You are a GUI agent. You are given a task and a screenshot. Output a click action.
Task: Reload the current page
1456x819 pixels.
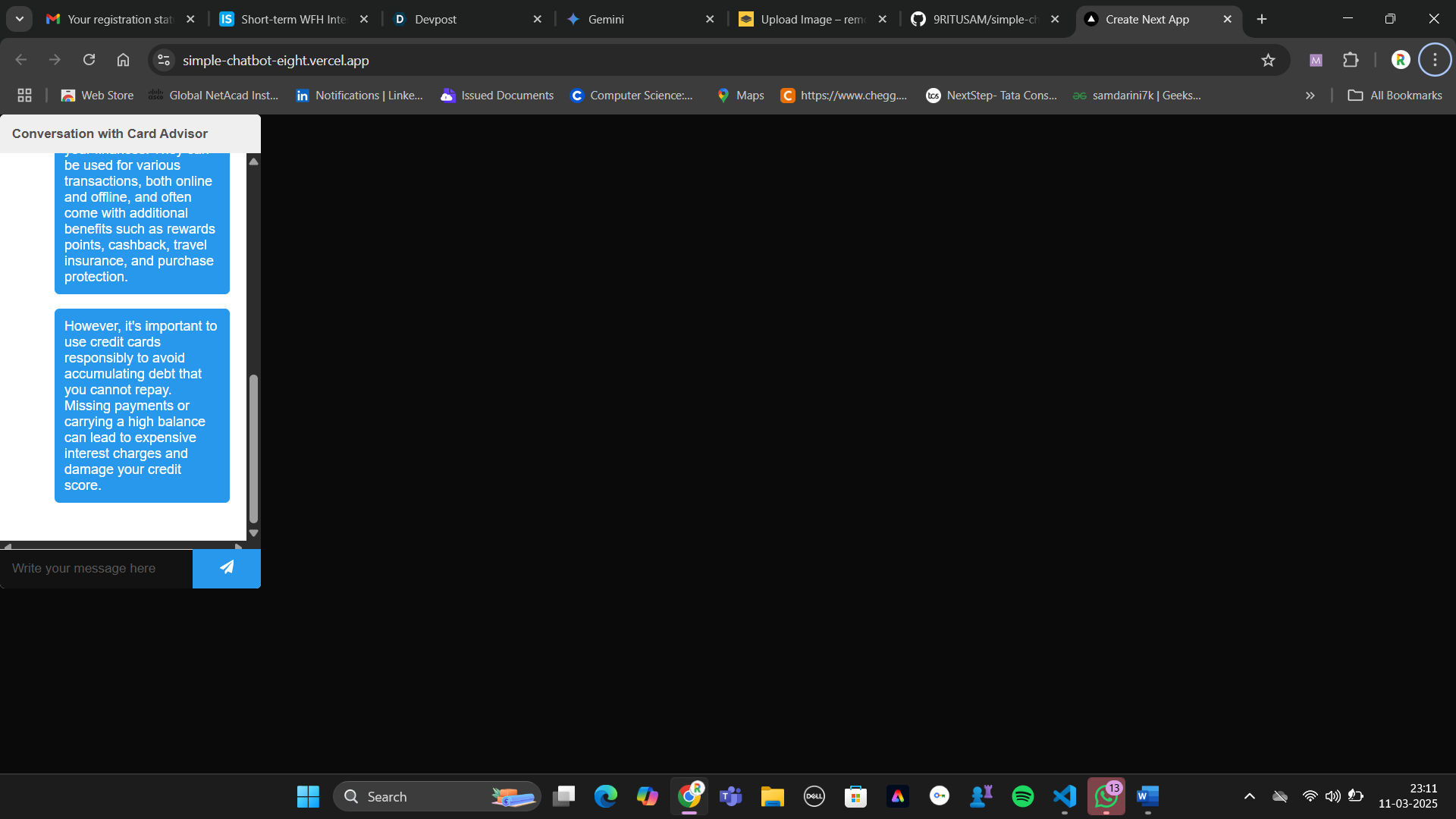click(89, 60)
